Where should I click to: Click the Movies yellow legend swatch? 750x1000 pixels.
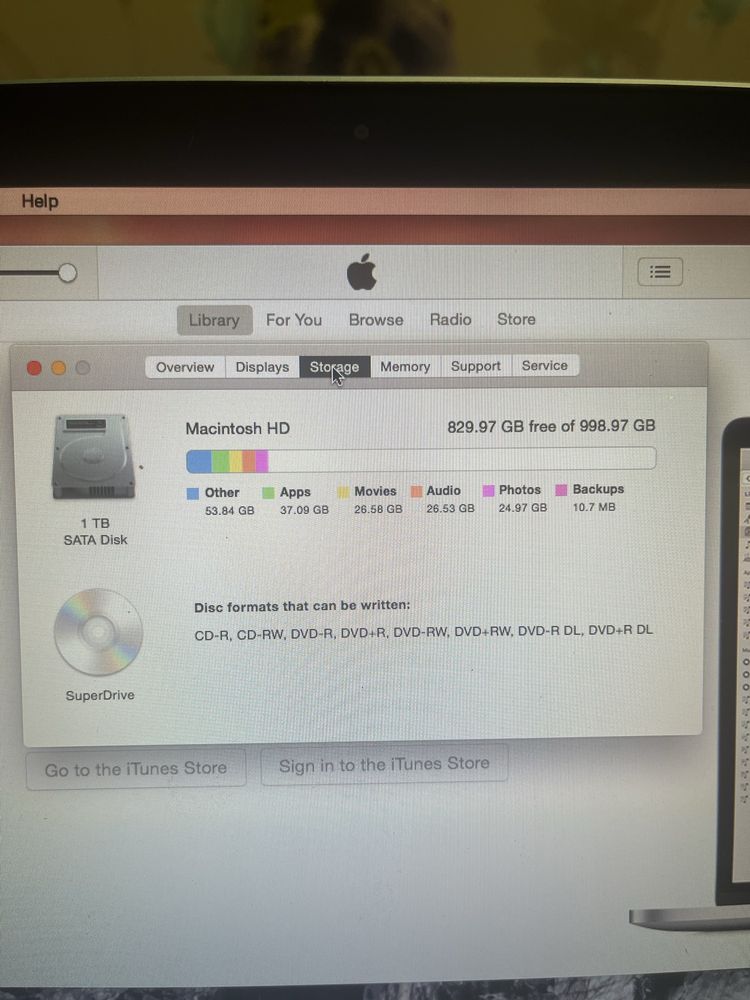tap(343, 492)
